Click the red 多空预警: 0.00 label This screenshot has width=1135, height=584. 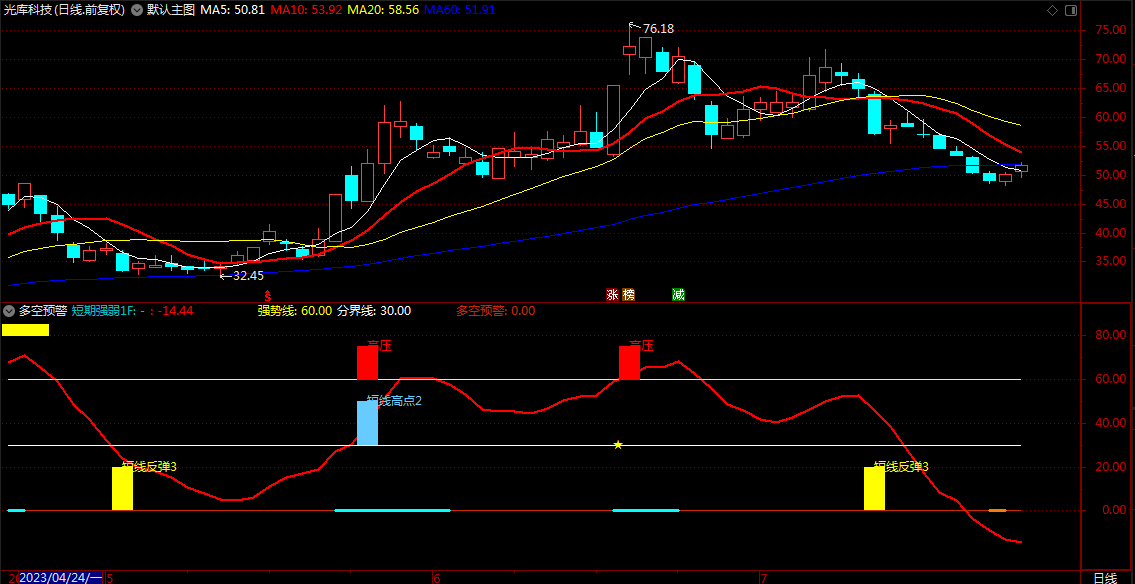click(495, 310)
